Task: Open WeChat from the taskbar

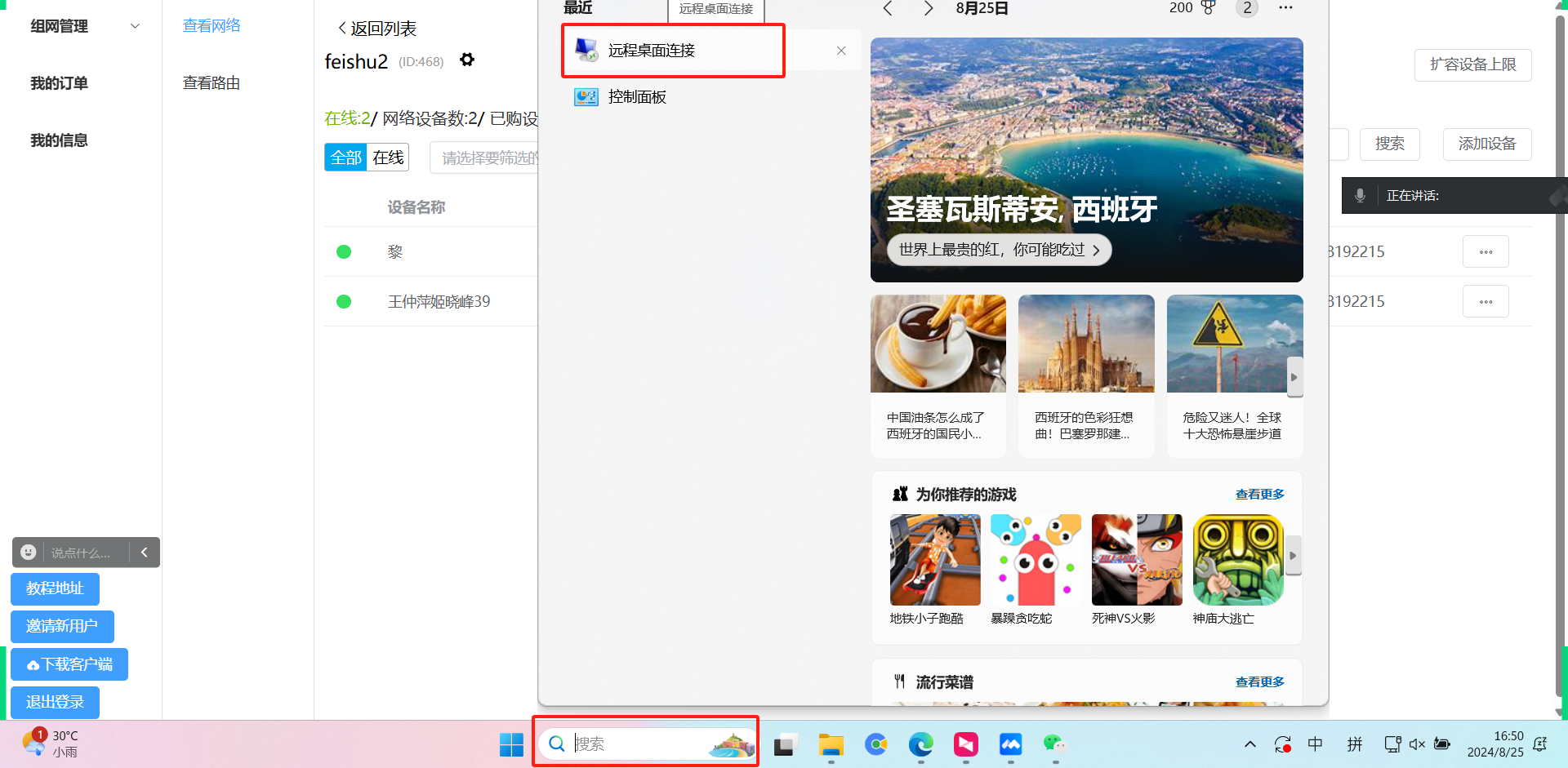Action: click(1054, 745)
